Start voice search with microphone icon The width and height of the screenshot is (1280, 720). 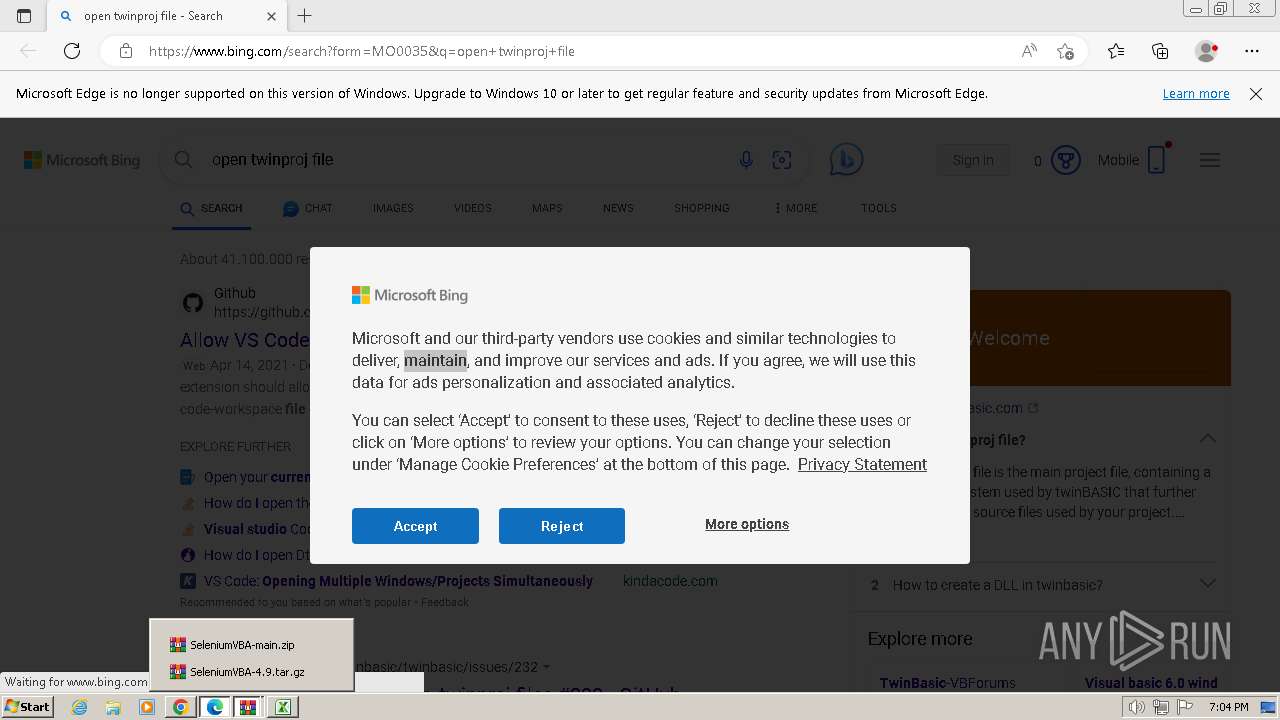tap(746, 160)
